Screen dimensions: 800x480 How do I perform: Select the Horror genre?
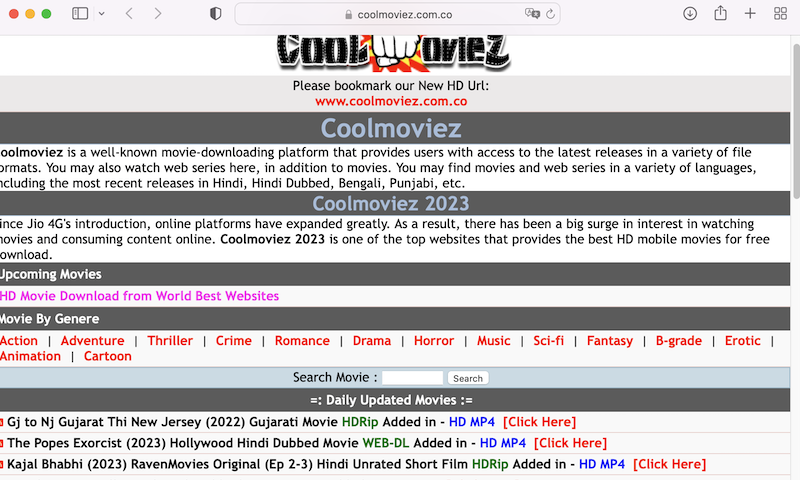click(434, 341)
